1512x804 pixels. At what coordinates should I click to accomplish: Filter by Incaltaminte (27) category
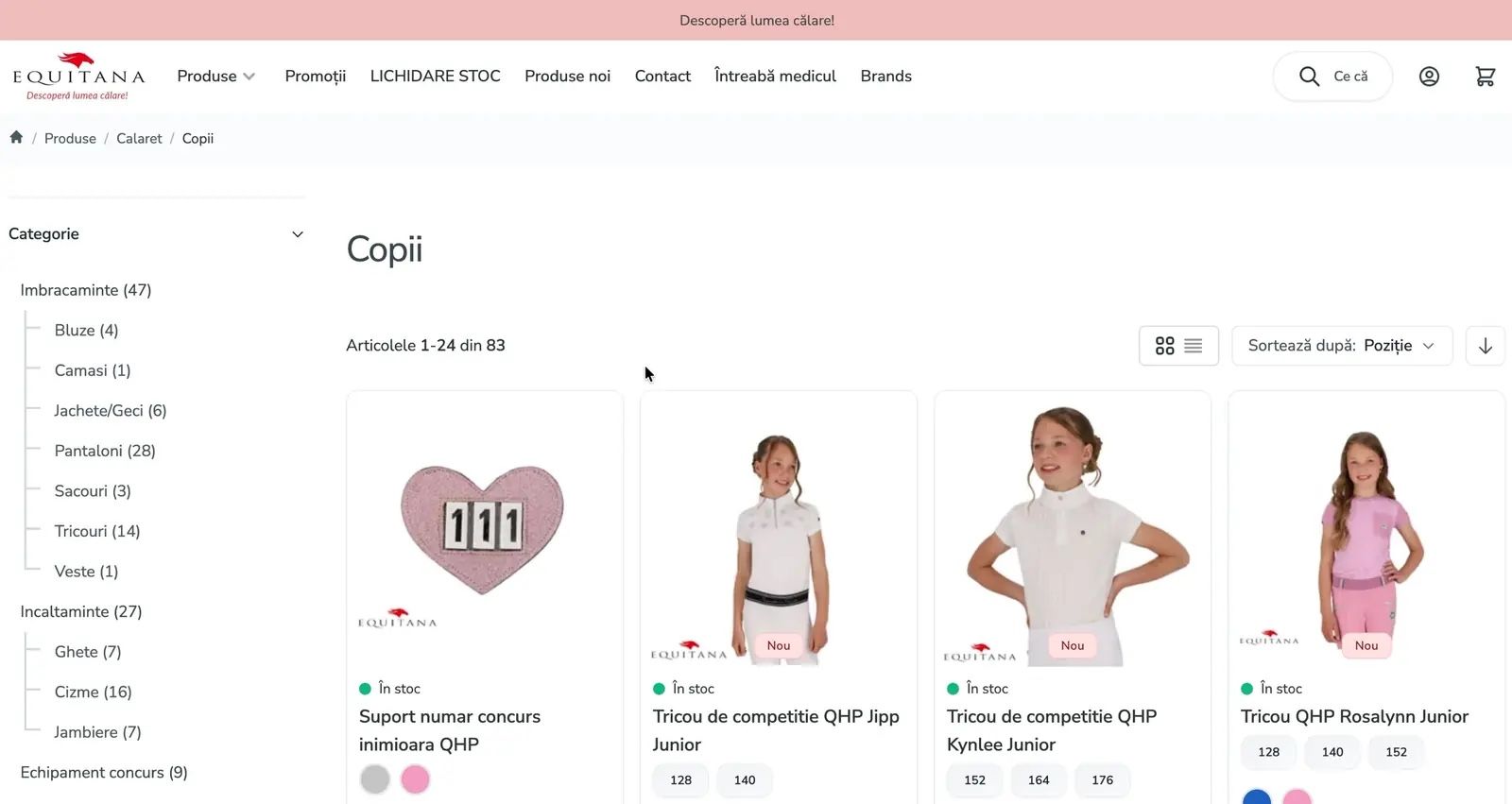coord(81,611)
